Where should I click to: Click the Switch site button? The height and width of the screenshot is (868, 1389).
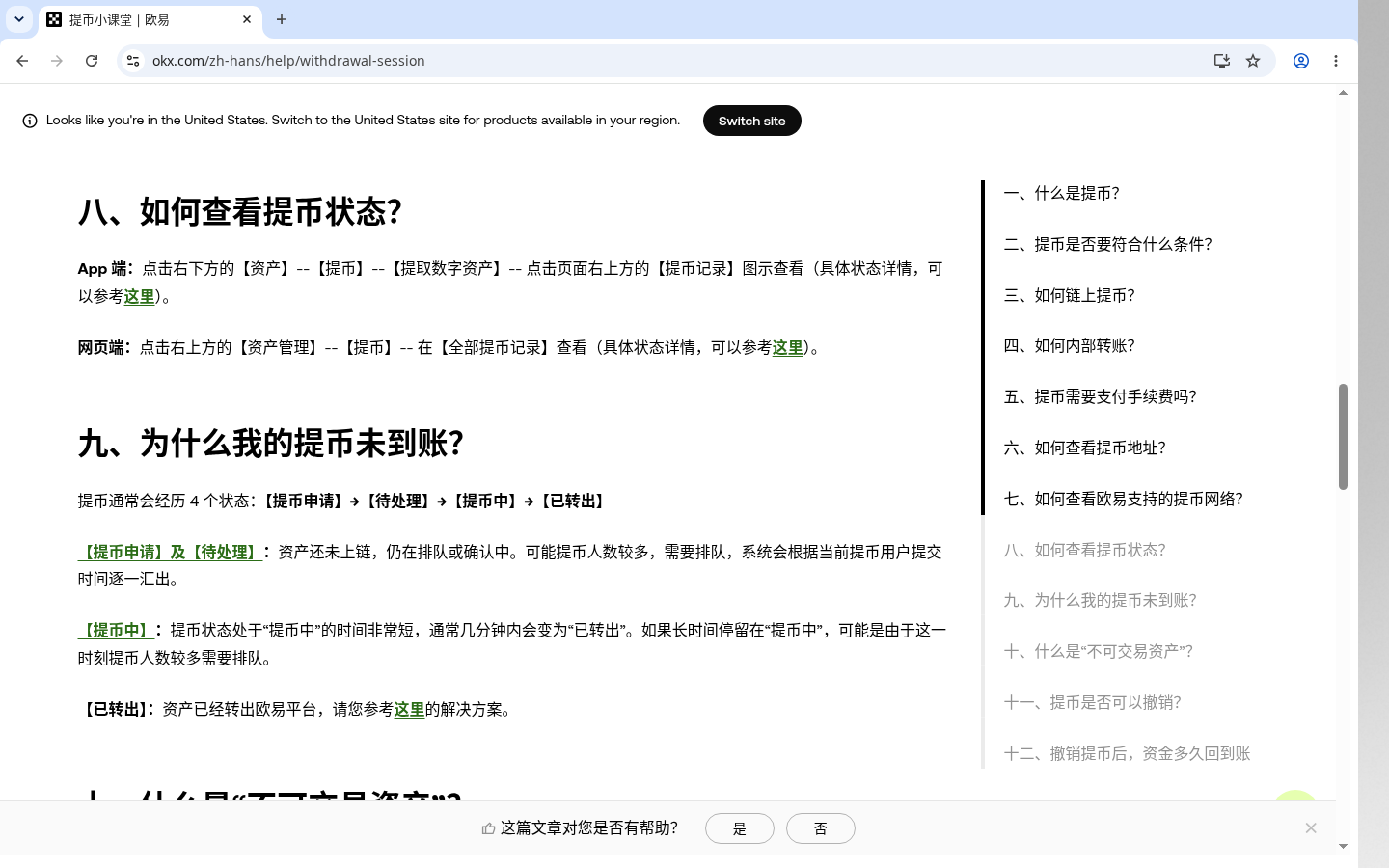pyautogui.click(x=751, y=121)
